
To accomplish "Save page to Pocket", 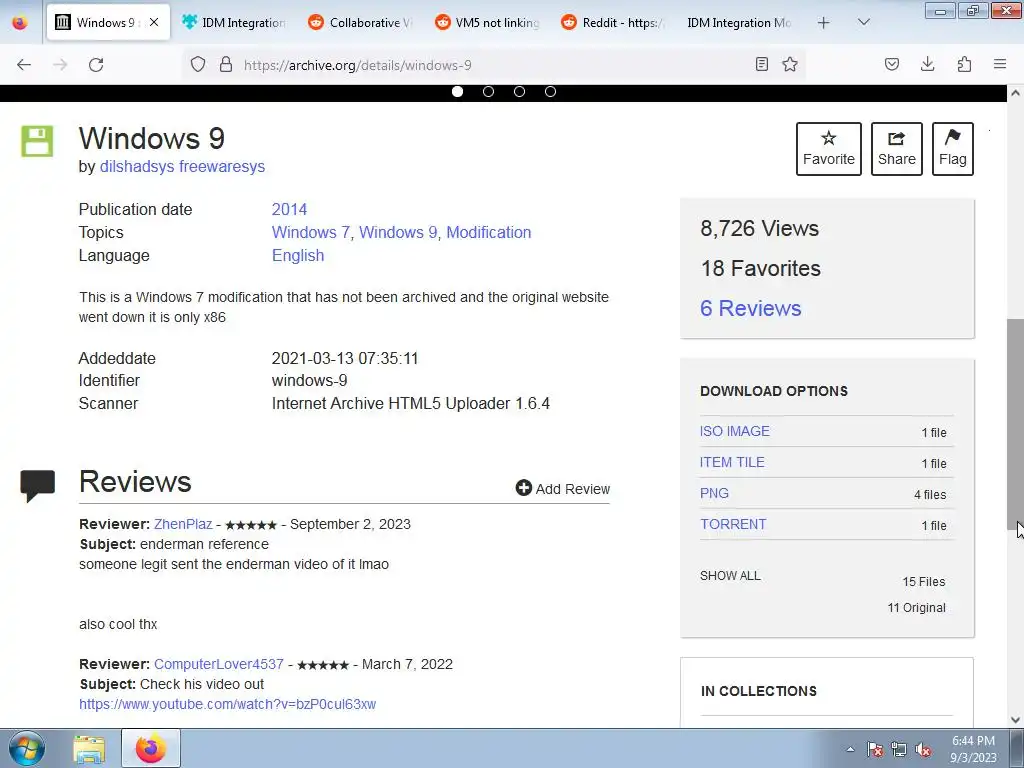I will 892,64.
